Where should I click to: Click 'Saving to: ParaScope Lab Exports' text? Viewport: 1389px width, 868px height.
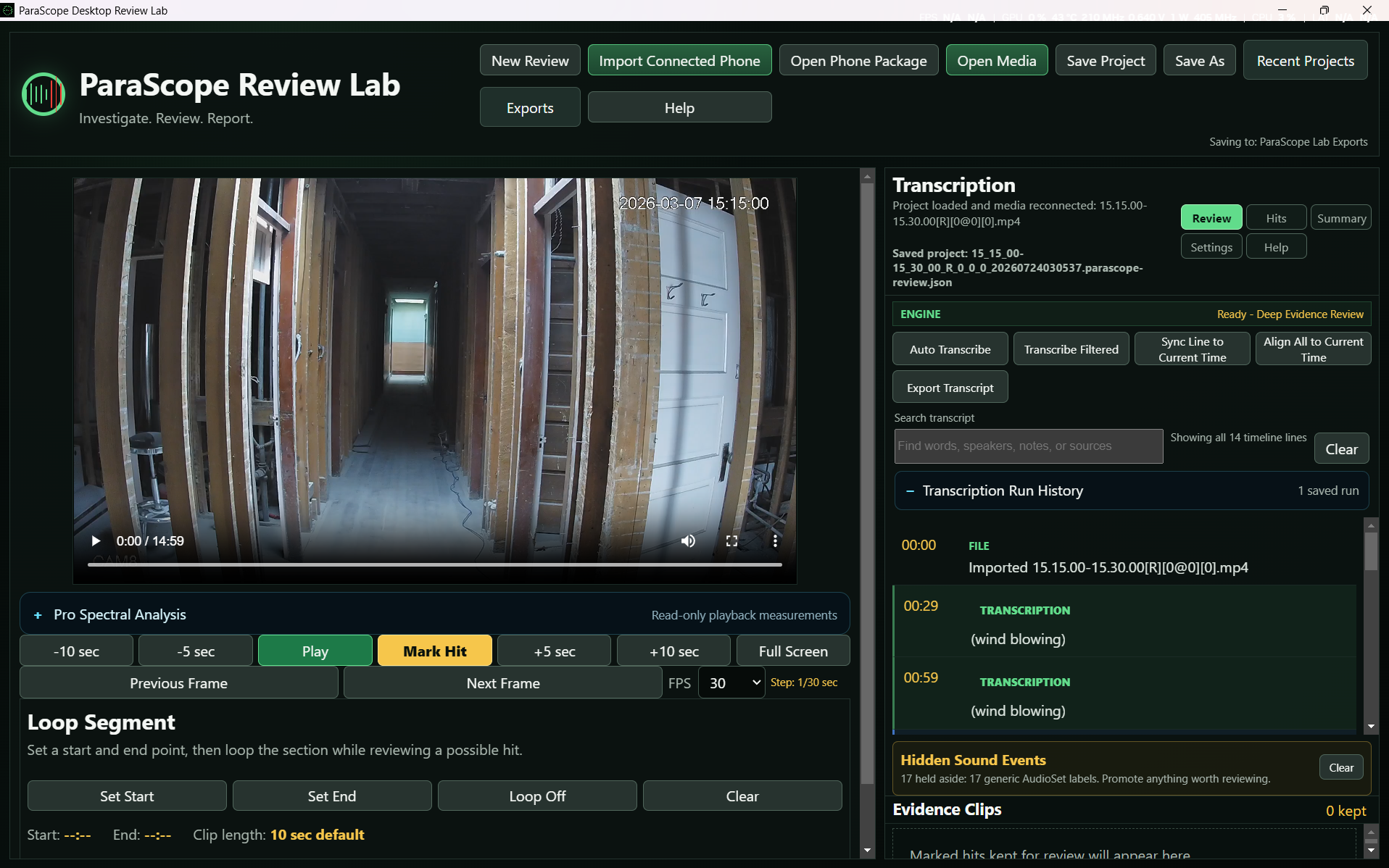click(1288, 142)
